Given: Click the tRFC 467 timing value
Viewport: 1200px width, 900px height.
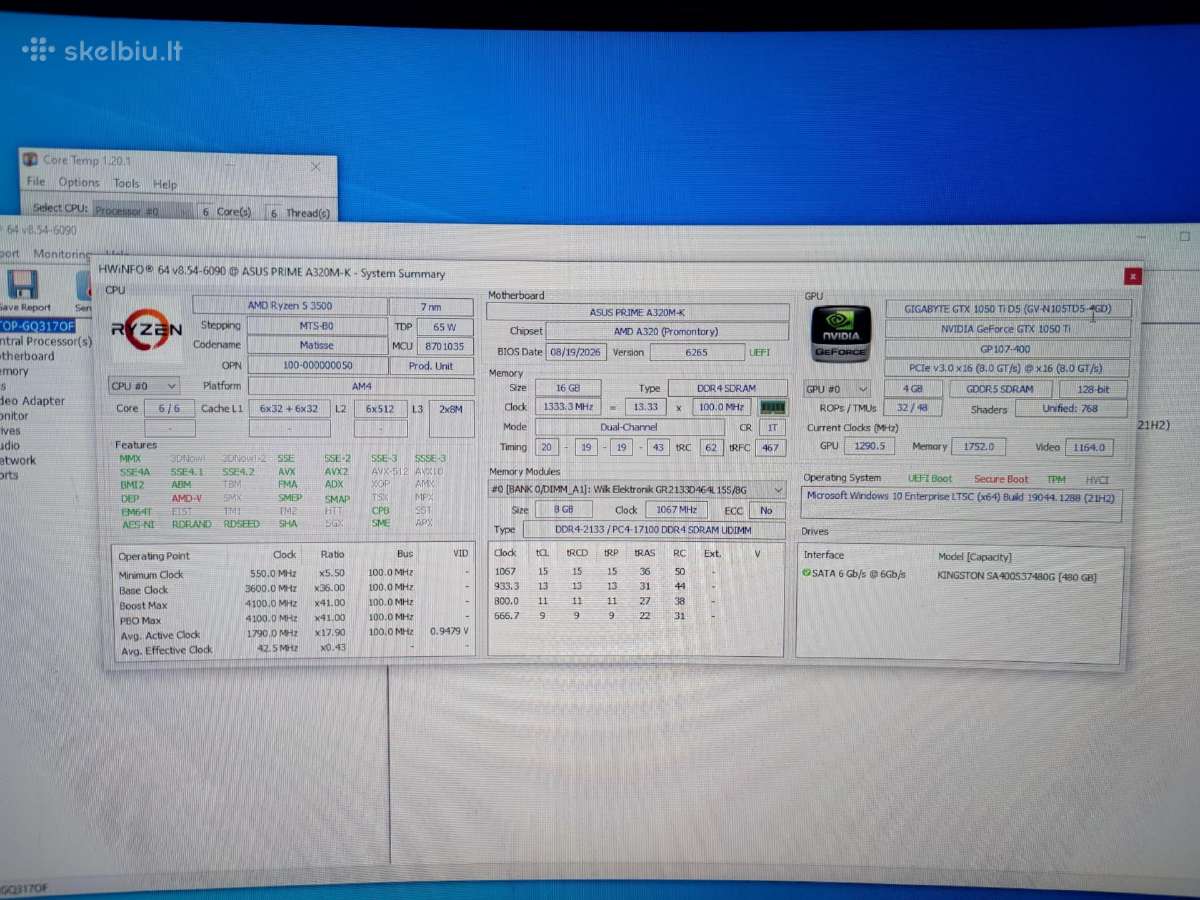Looking at the screenshot, I should pyautogui.click(x=771, y=448).
